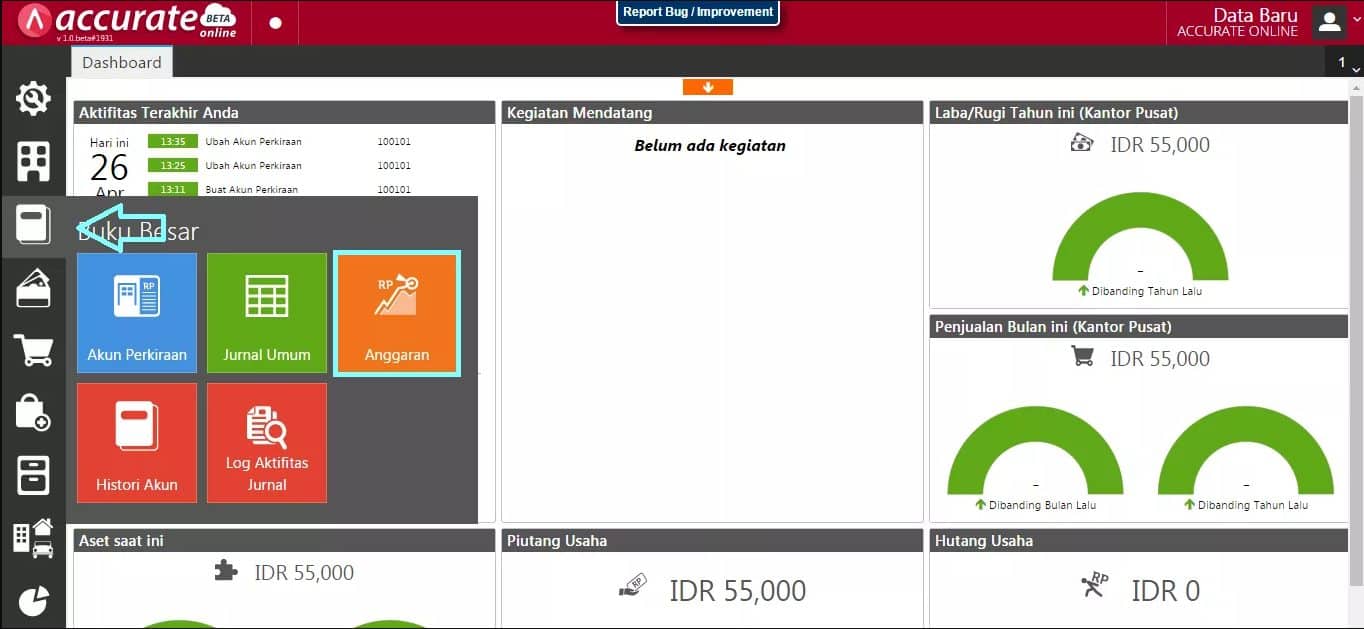Open the Histori Akun tile
The width and height of the screenshot is (1364, 629).
[x=137, y=443]
